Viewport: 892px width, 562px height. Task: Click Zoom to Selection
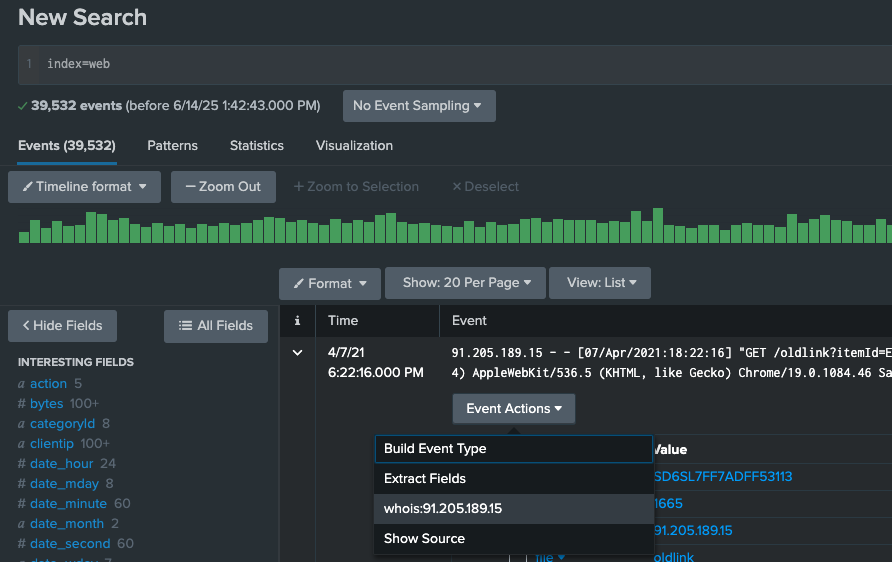tap(356, 187)
